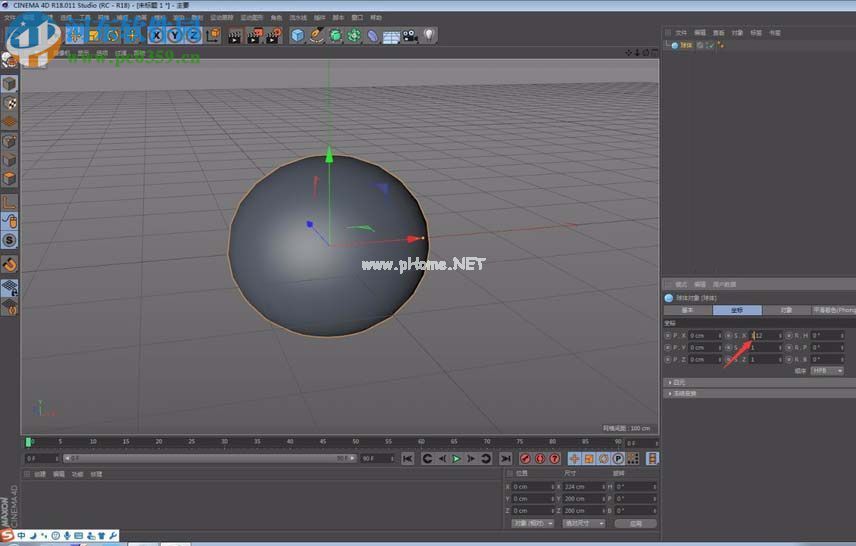
Task: Toggle the Z axis lock button
Action: 191,36
